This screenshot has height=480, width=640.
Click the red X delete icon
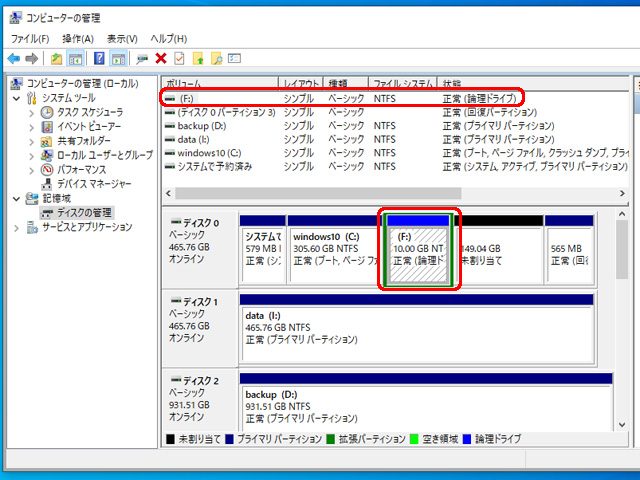click(161, 59)
